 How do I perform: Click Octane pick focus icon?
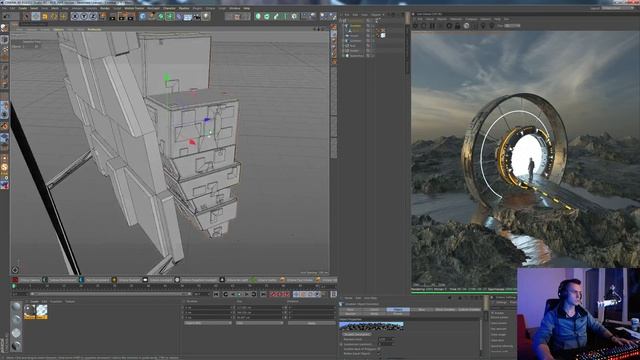click(x=482, y=25)
